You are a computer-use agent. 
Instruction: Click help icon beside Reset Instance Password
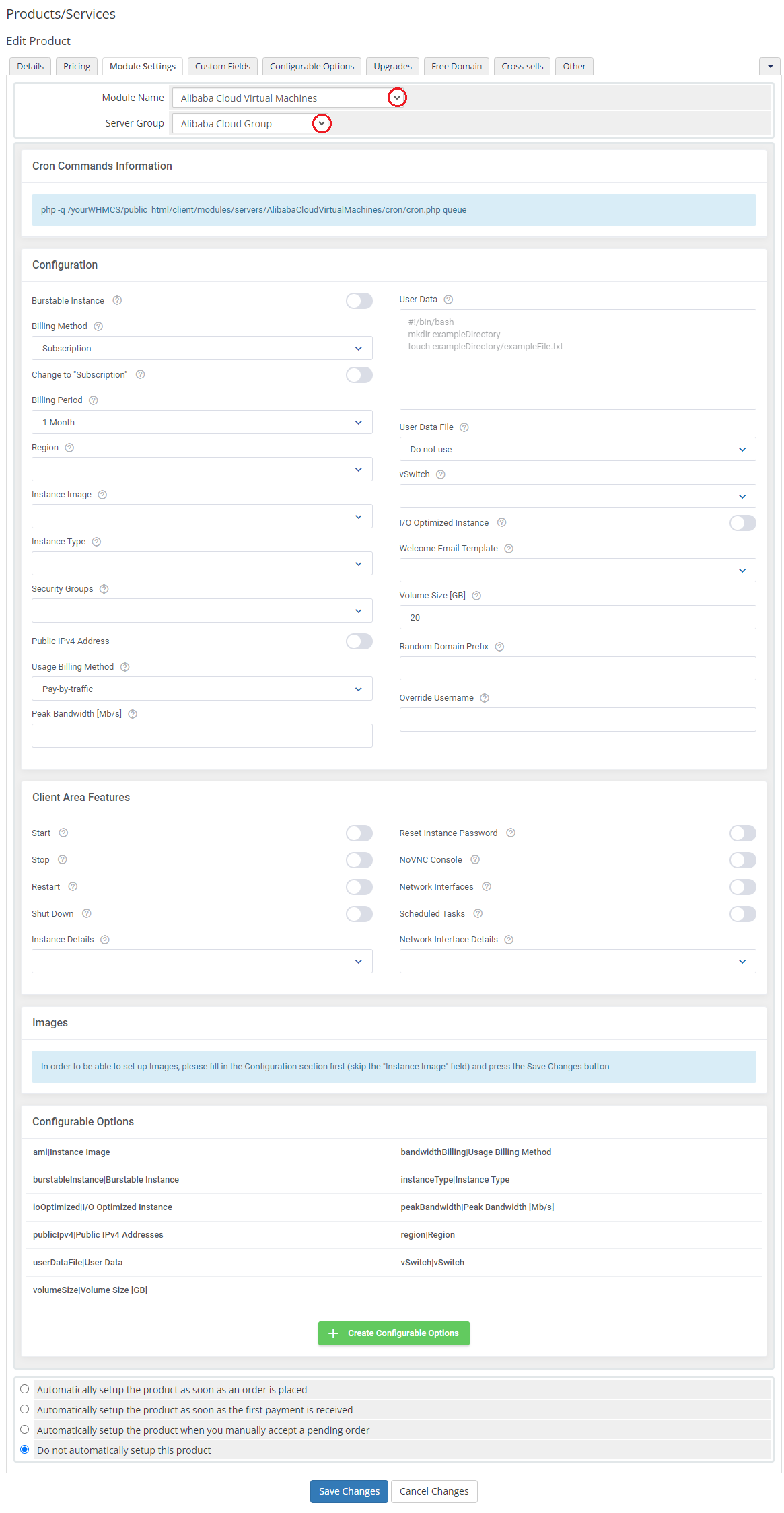coord(511,833)
